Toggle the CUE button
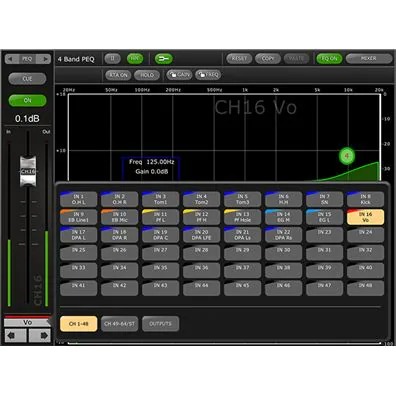Screen dimensions: 396x396 pos(27,79)
